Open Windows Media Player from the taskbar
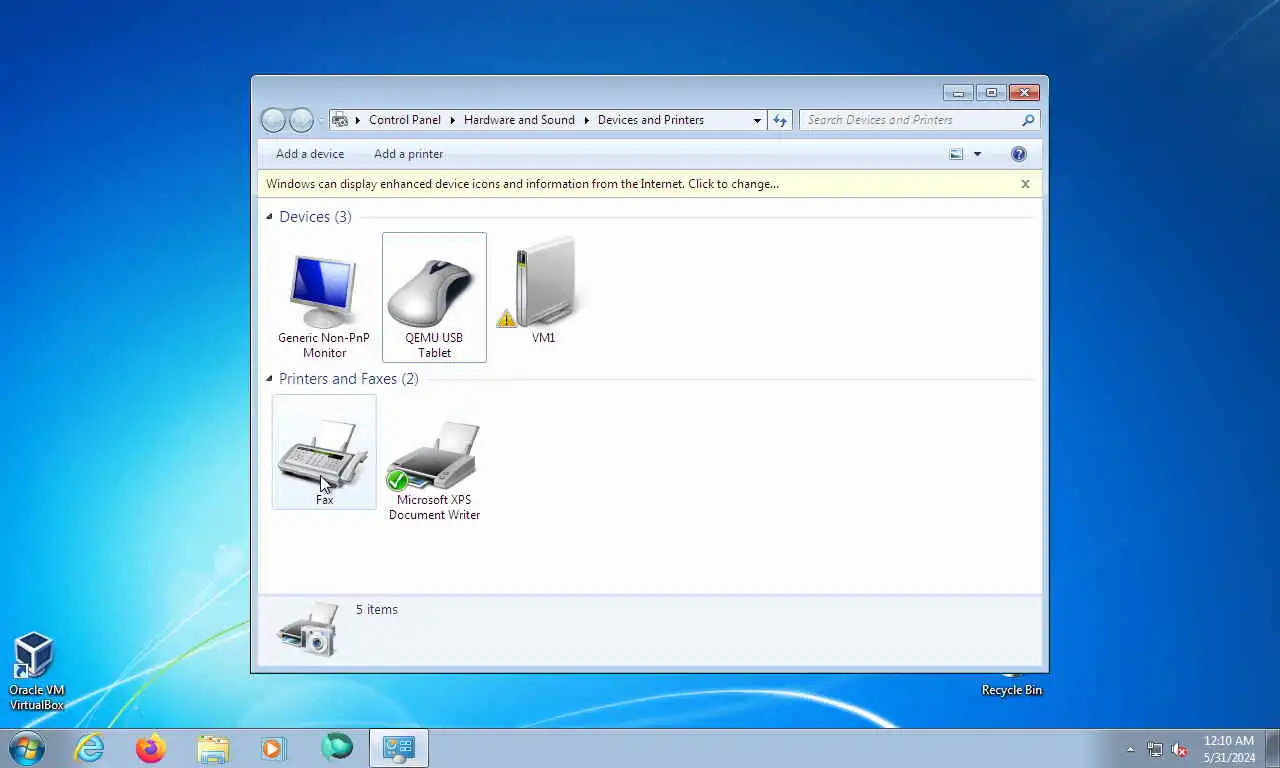 (273, 748)
